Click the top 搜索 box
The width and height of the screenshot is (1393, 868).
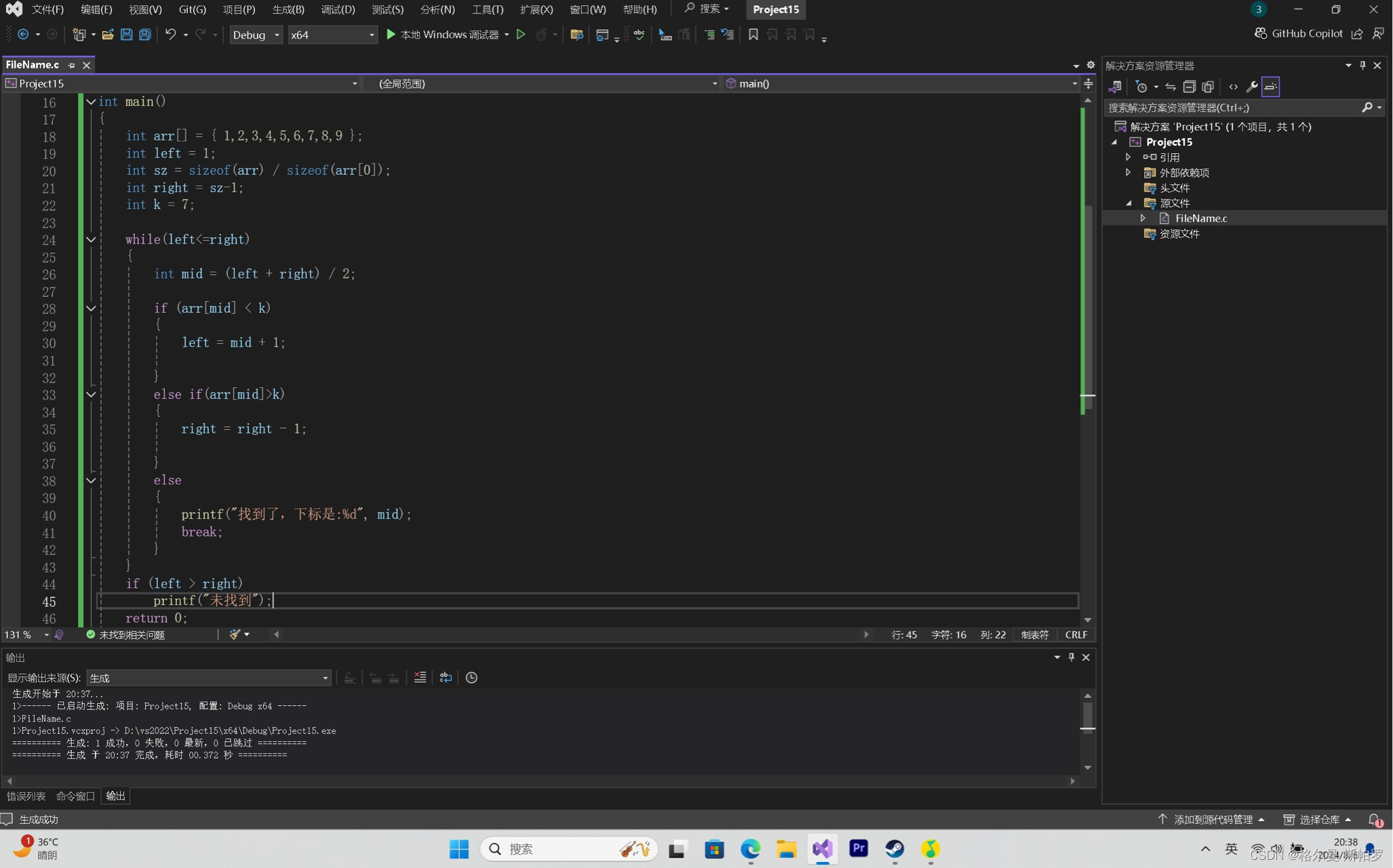click(706, 9)
